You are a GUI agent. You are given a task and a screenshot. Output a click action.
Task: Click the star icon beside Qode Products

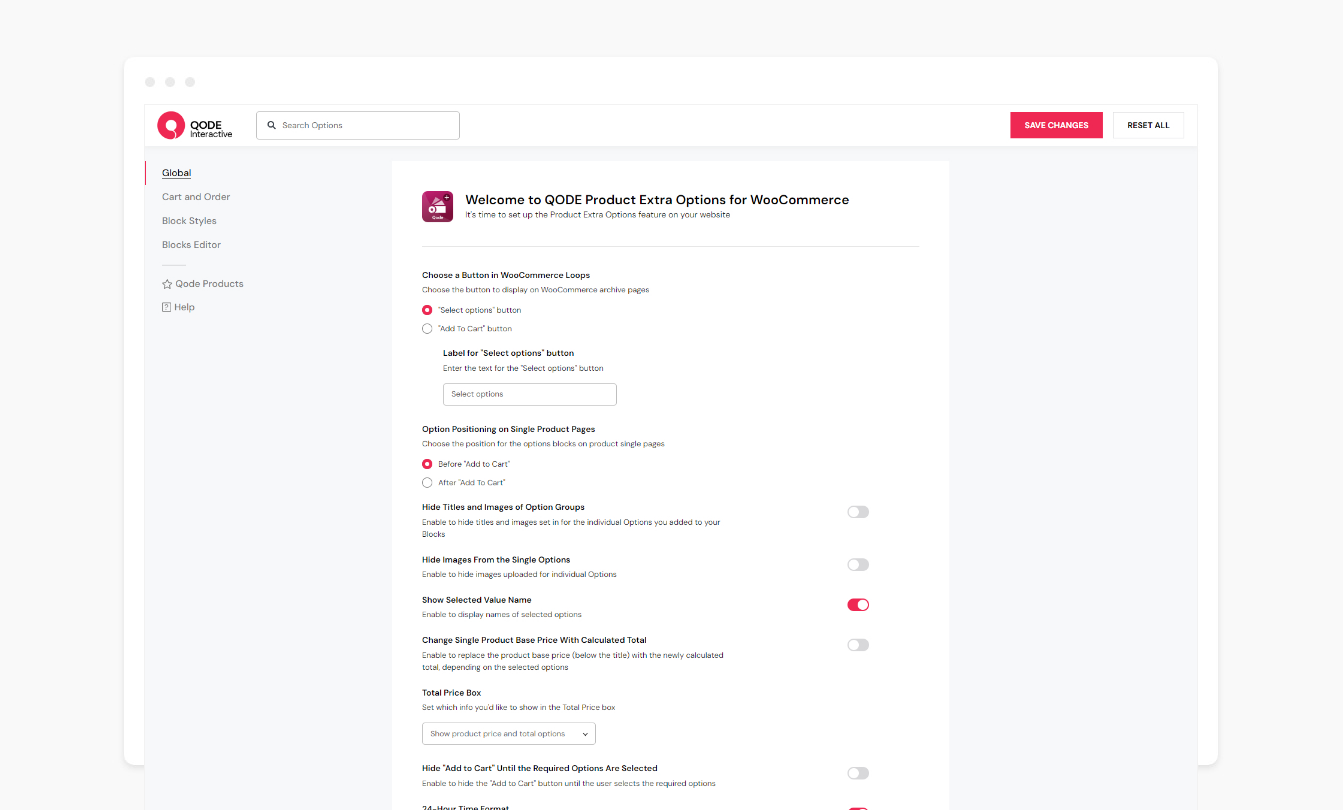point(167,284)
